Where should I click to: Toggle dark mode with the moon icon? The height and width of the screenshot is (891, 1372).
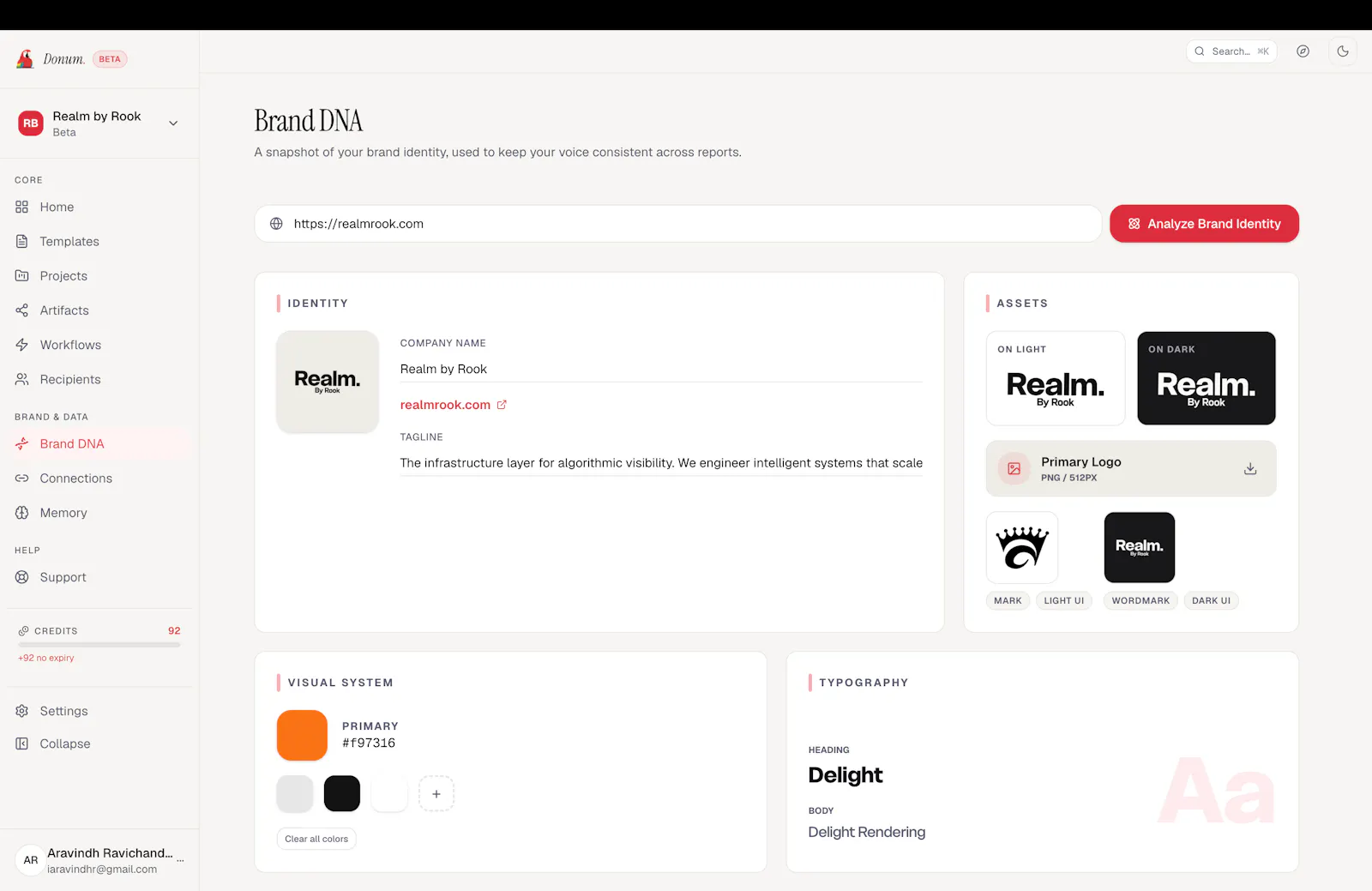coord(1343,51)
